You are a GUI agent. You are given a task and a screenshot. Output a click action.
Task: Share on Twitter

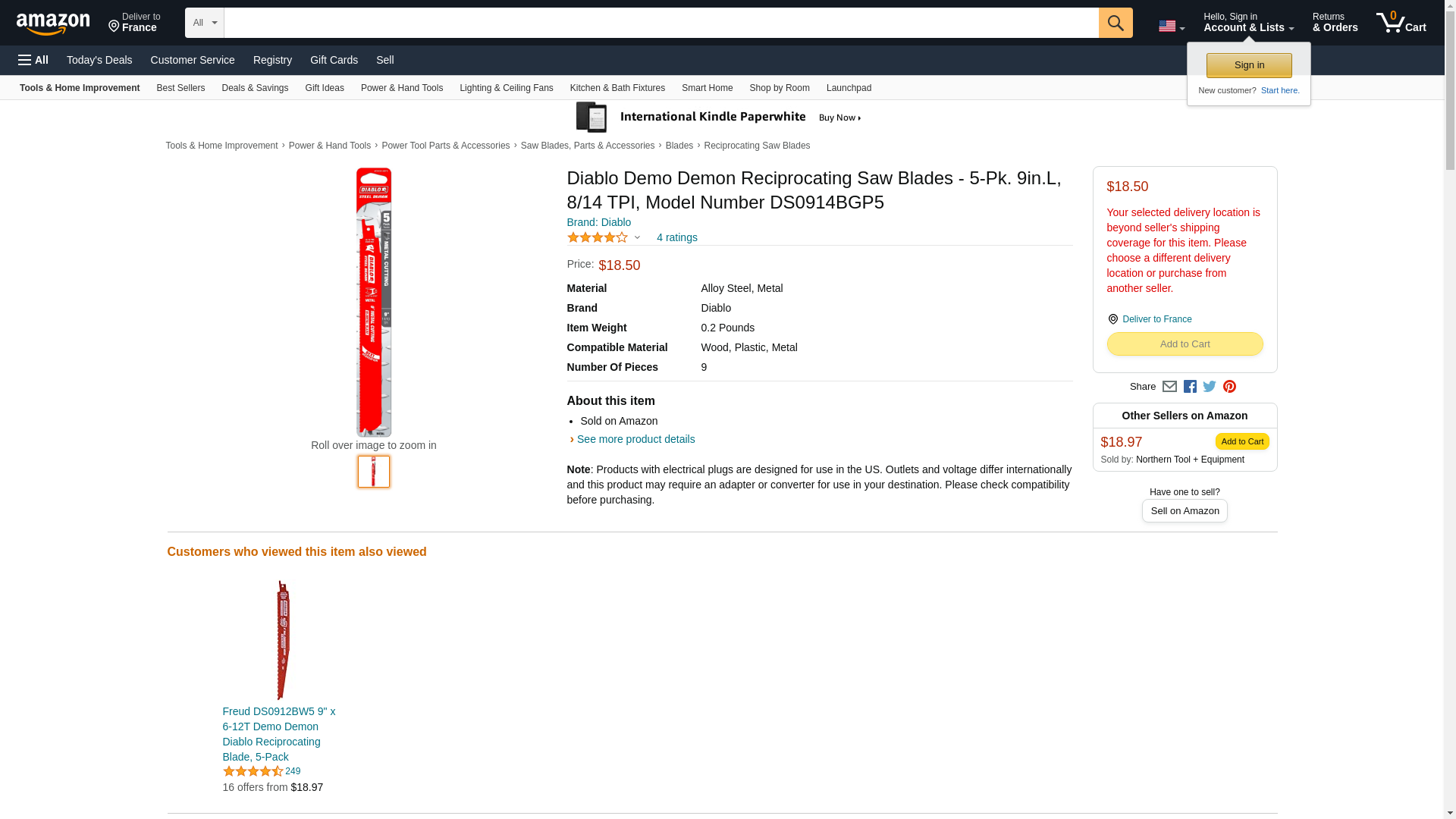[1210, 387]
